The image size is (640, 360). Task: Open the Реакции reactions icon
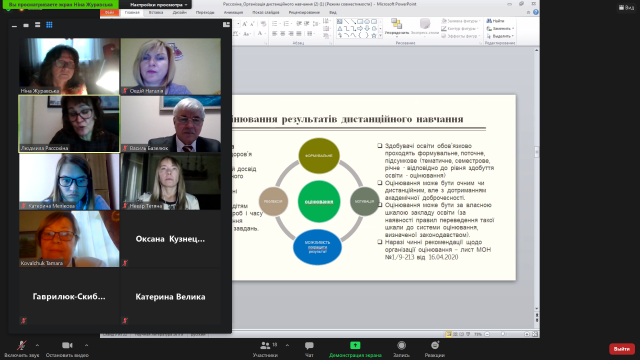(x=435, y=346)
